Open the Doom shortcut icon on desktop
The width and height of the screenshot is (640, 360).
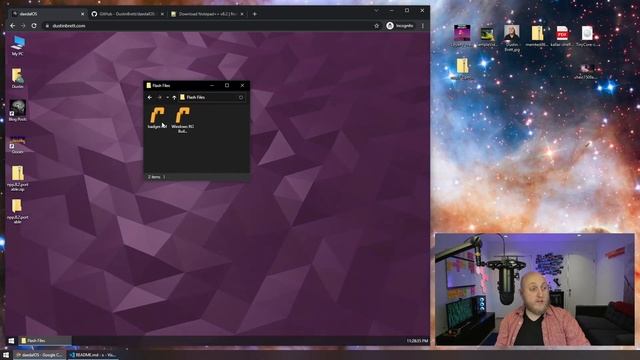[18, 144]
